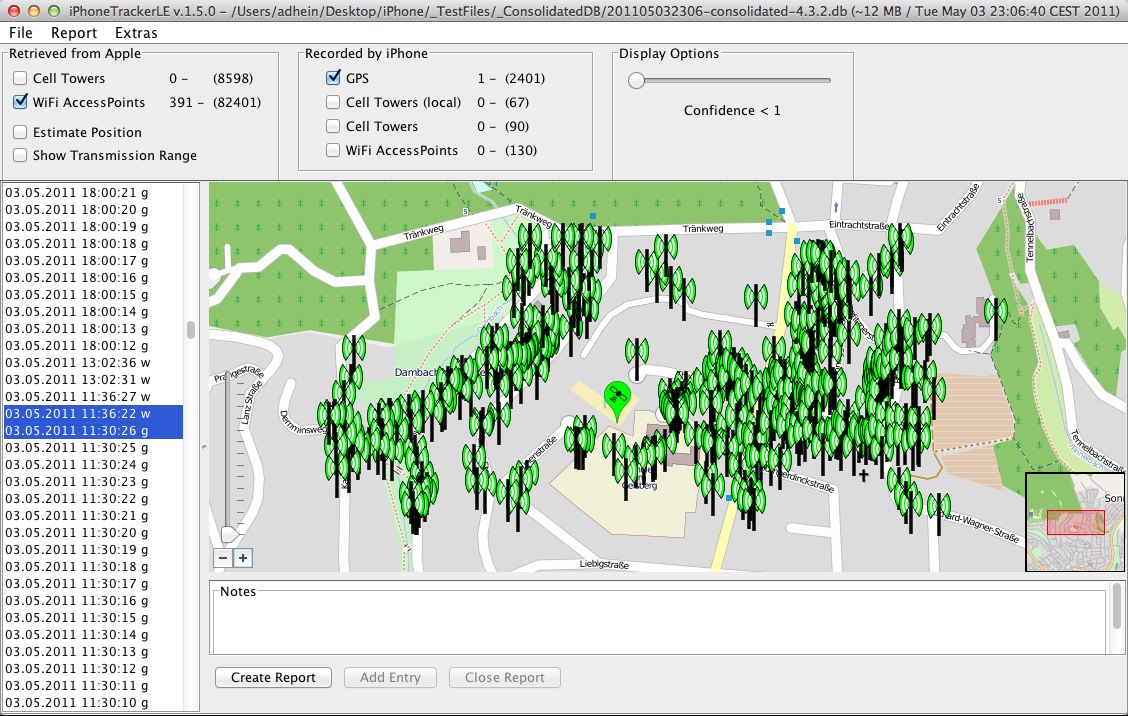Click the Add Entry button
Image resolution: width=1128 pixels, height=716 pixels.
click(390, 677)
